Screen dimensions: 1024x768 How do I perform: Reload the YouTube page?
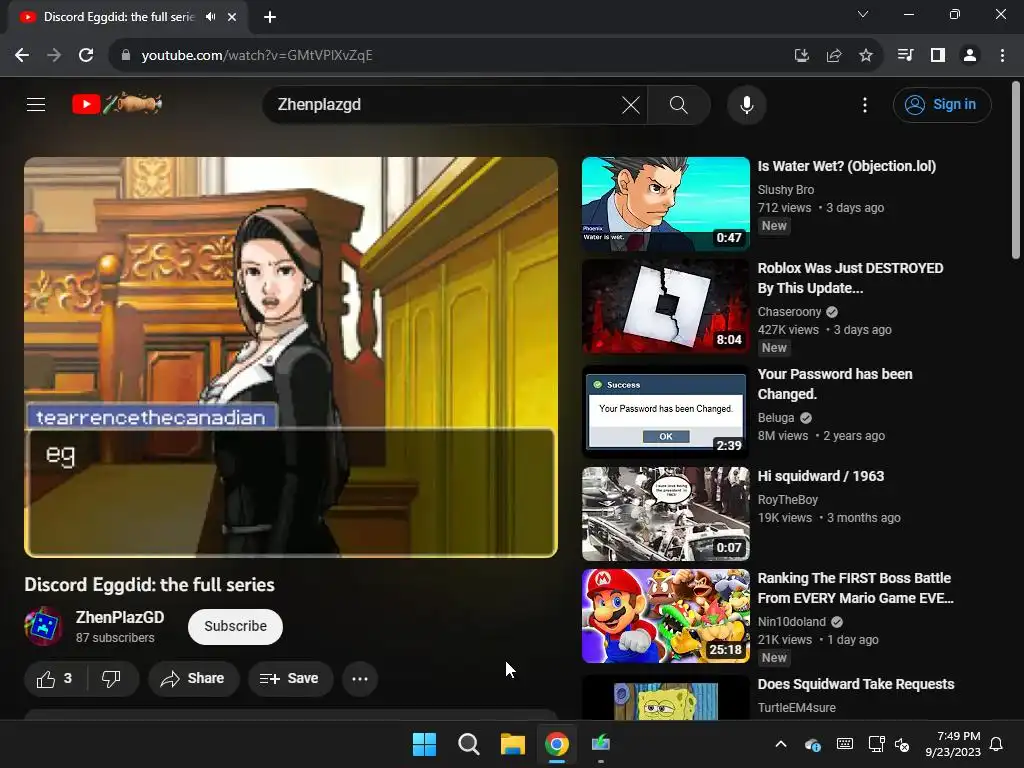coord(86,56)
